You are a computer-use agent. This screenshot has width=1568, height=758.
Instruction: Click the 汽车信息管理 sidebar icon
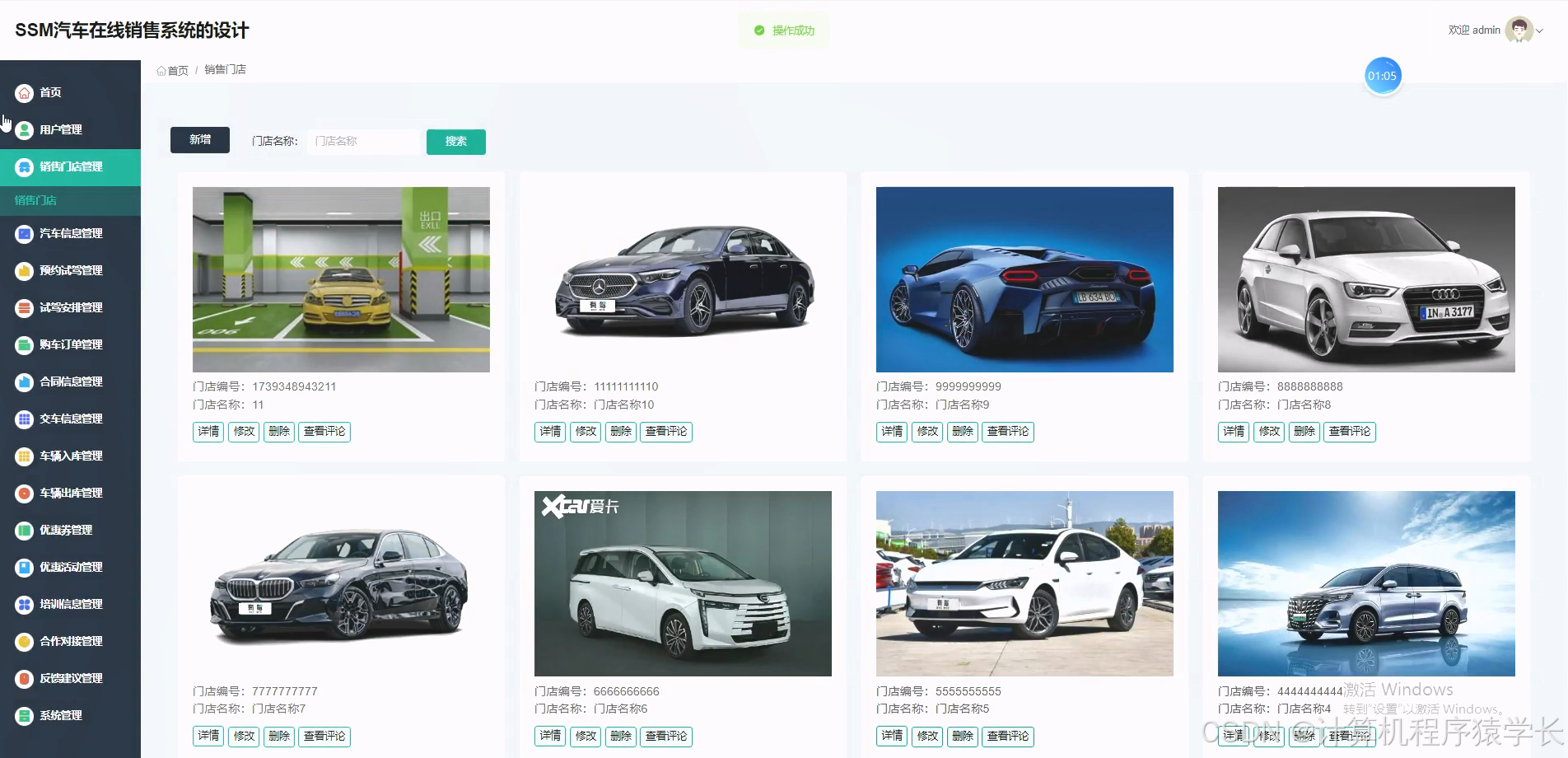[x=25, y=234]
